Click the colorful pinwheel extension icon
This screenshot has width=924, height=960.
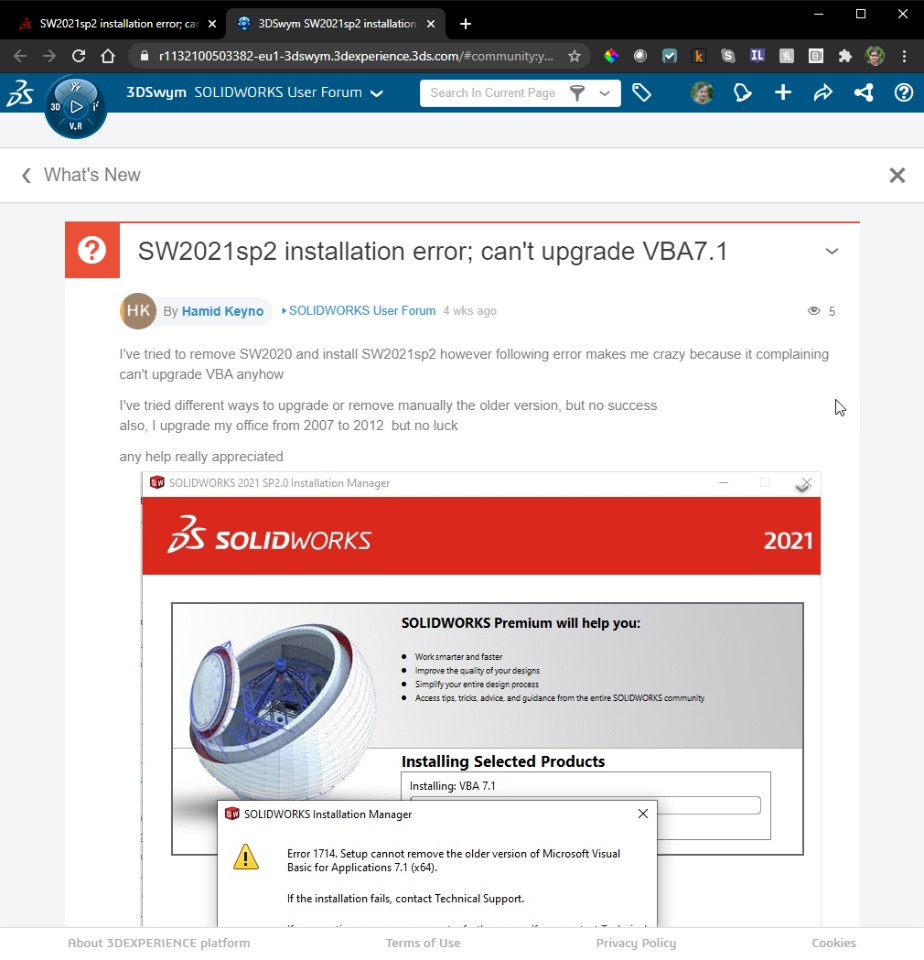[x=610, y=56]
